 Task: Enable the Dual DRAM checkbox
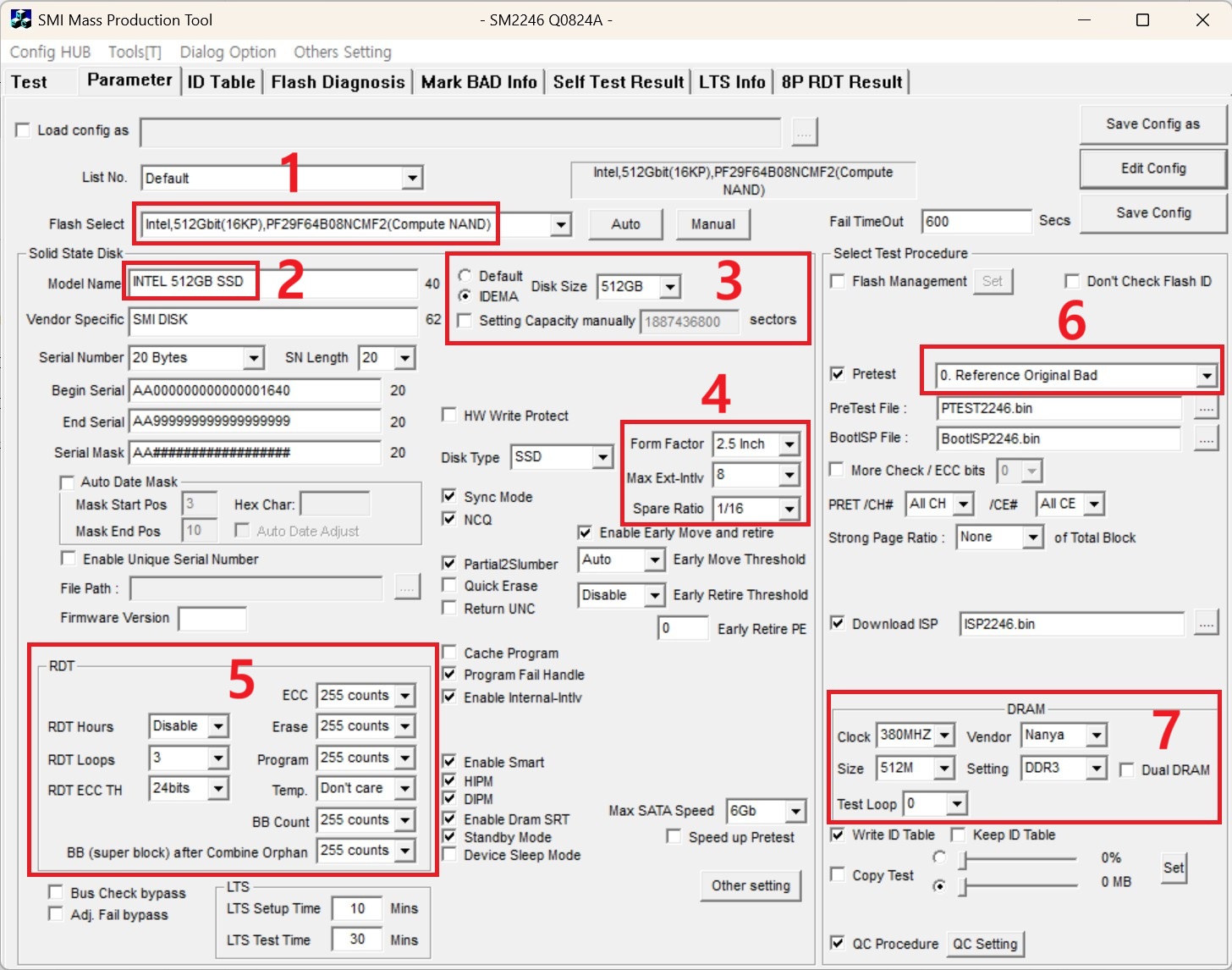coord(1126,769)
